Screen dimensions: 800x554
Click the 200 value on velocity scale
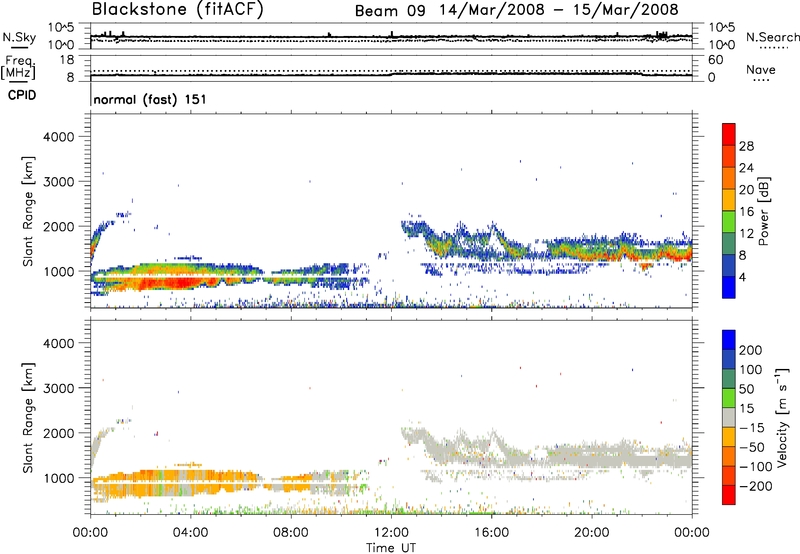(751, 350)
